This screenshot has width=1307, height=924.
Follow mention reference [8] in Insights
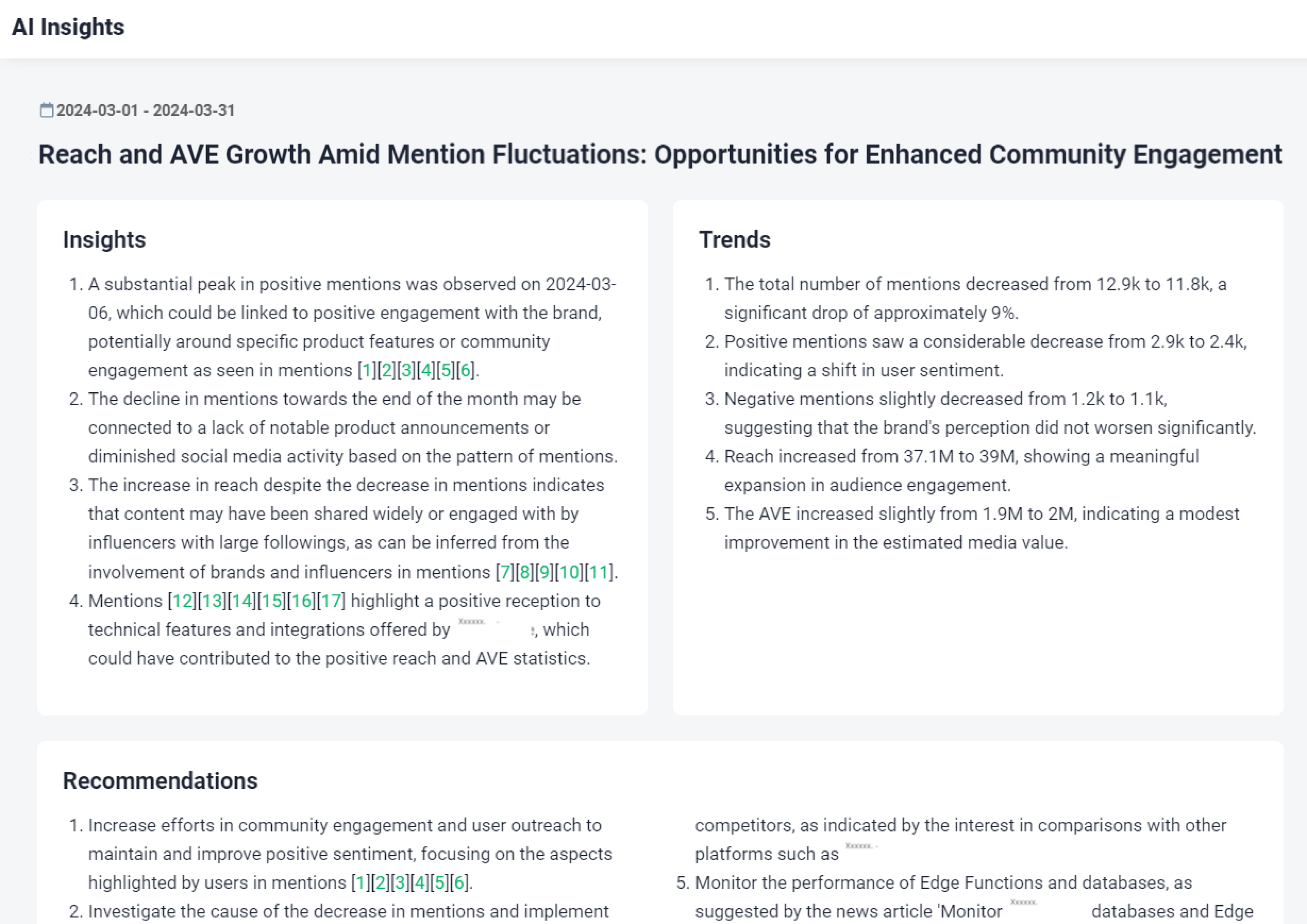tap(525, 572)
